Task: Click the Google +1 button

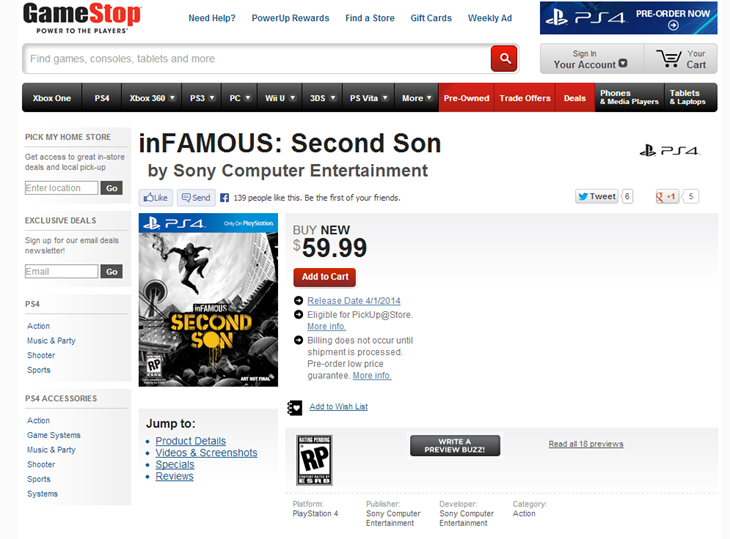Action: tap(668, 196)
